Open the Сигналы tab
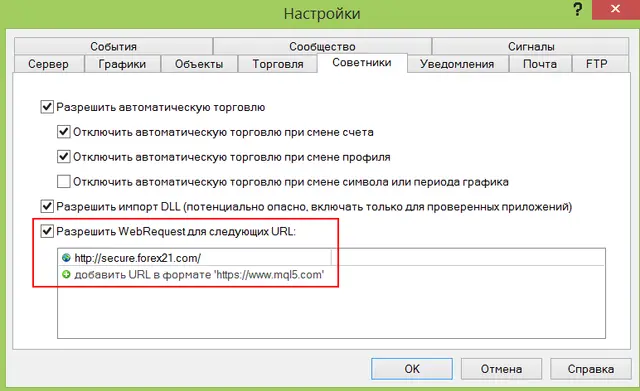The height and width of the screenshot is (391, 640). pyautogui.click(x=531, y=46)
